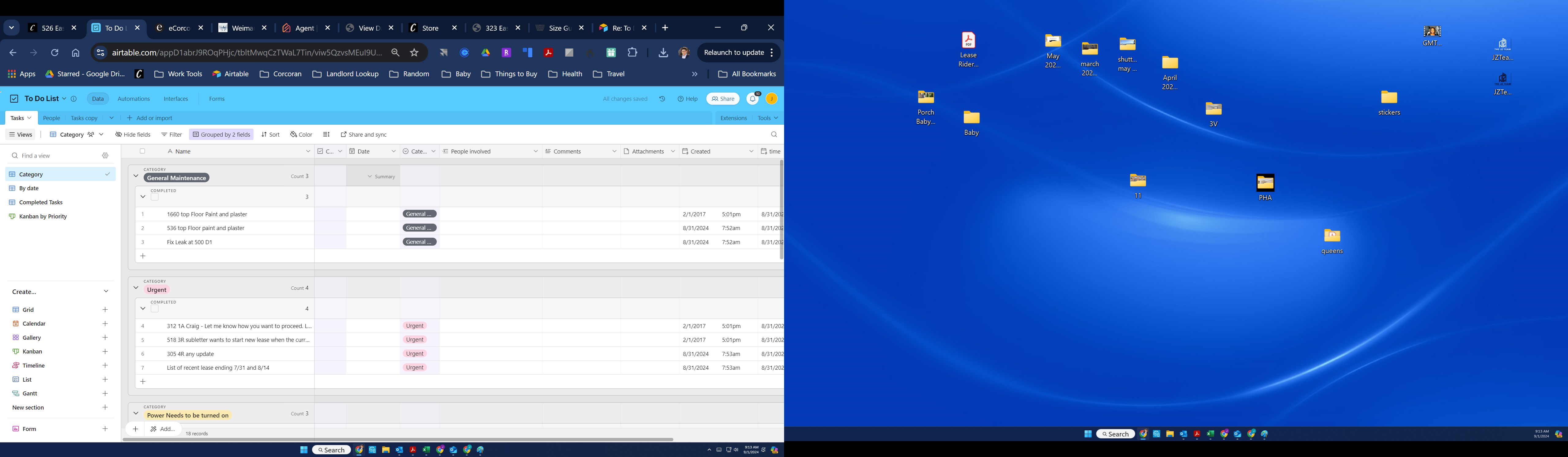Click Add or import

(x=150, y=118)
